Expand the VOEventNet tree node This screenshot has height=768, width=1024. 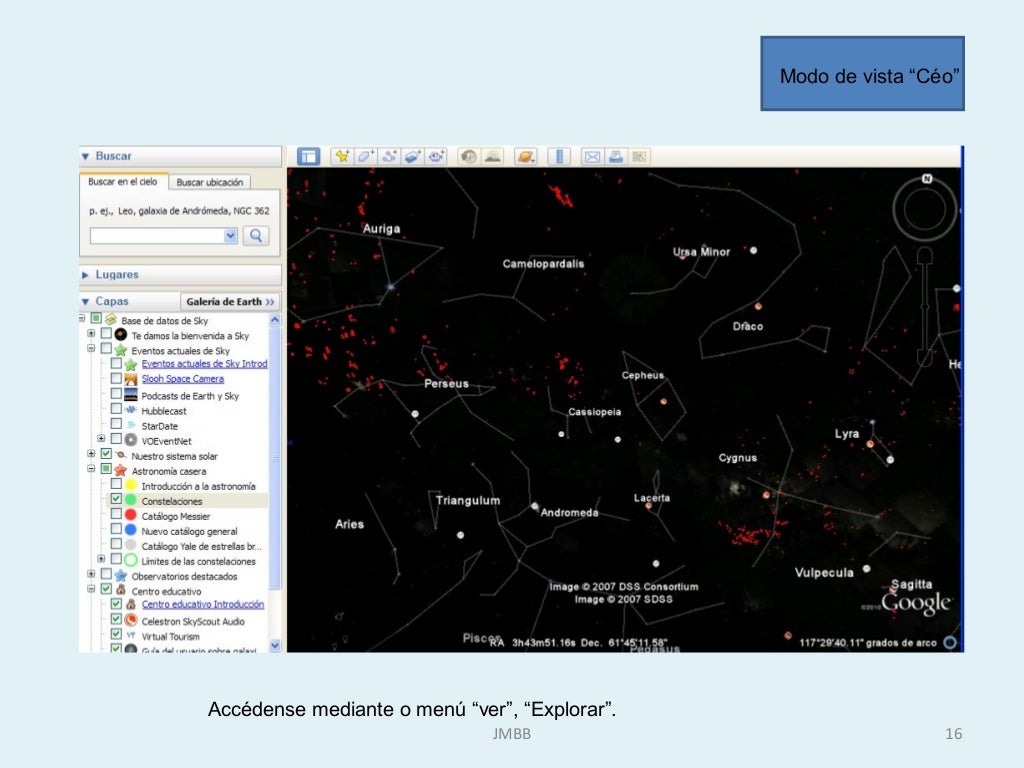(101, 439)
